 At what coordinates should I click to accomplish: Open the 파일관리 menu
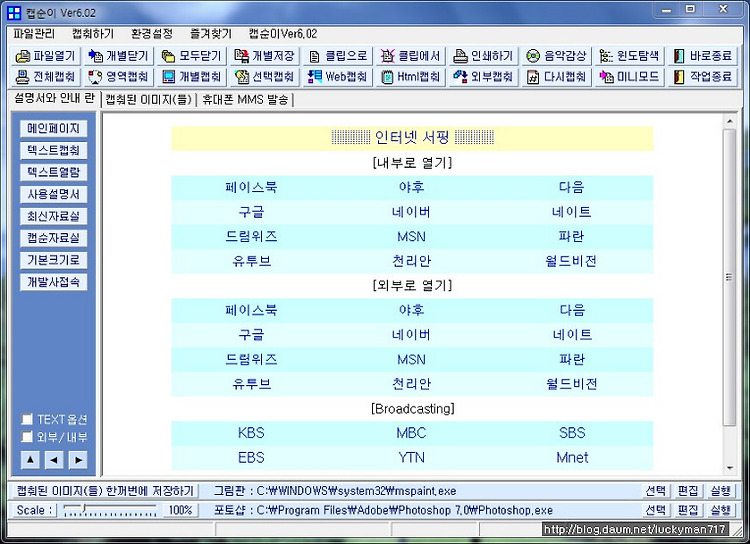click(34, 34)
